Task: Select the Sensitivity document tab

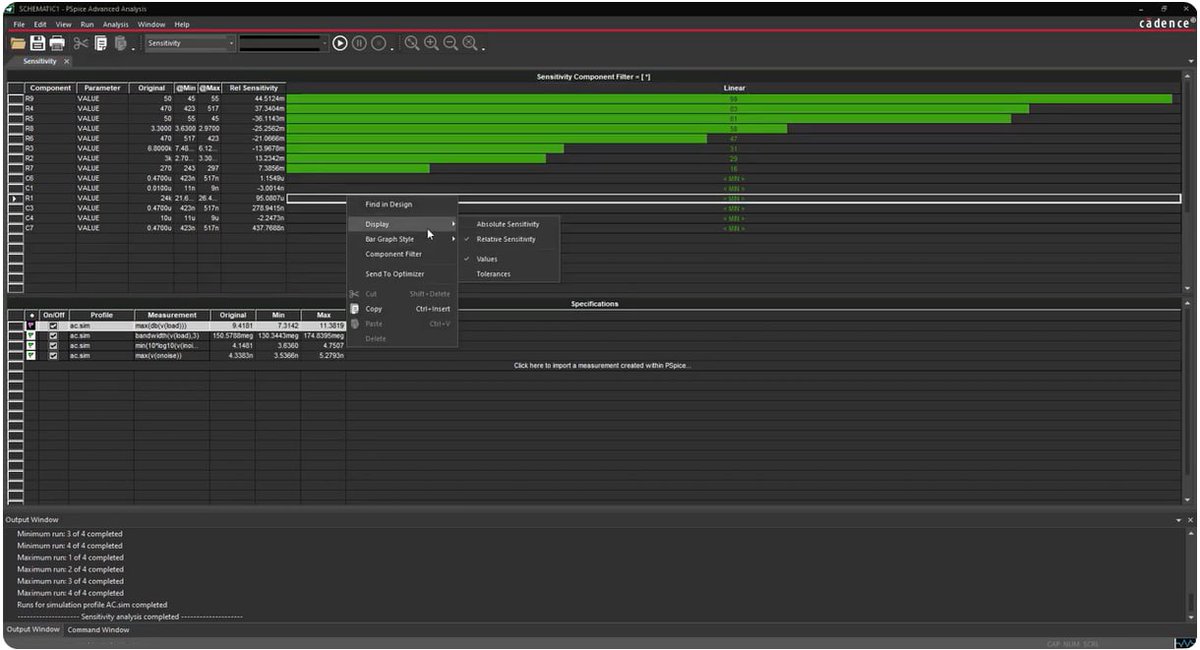Action: coord(41,61)
